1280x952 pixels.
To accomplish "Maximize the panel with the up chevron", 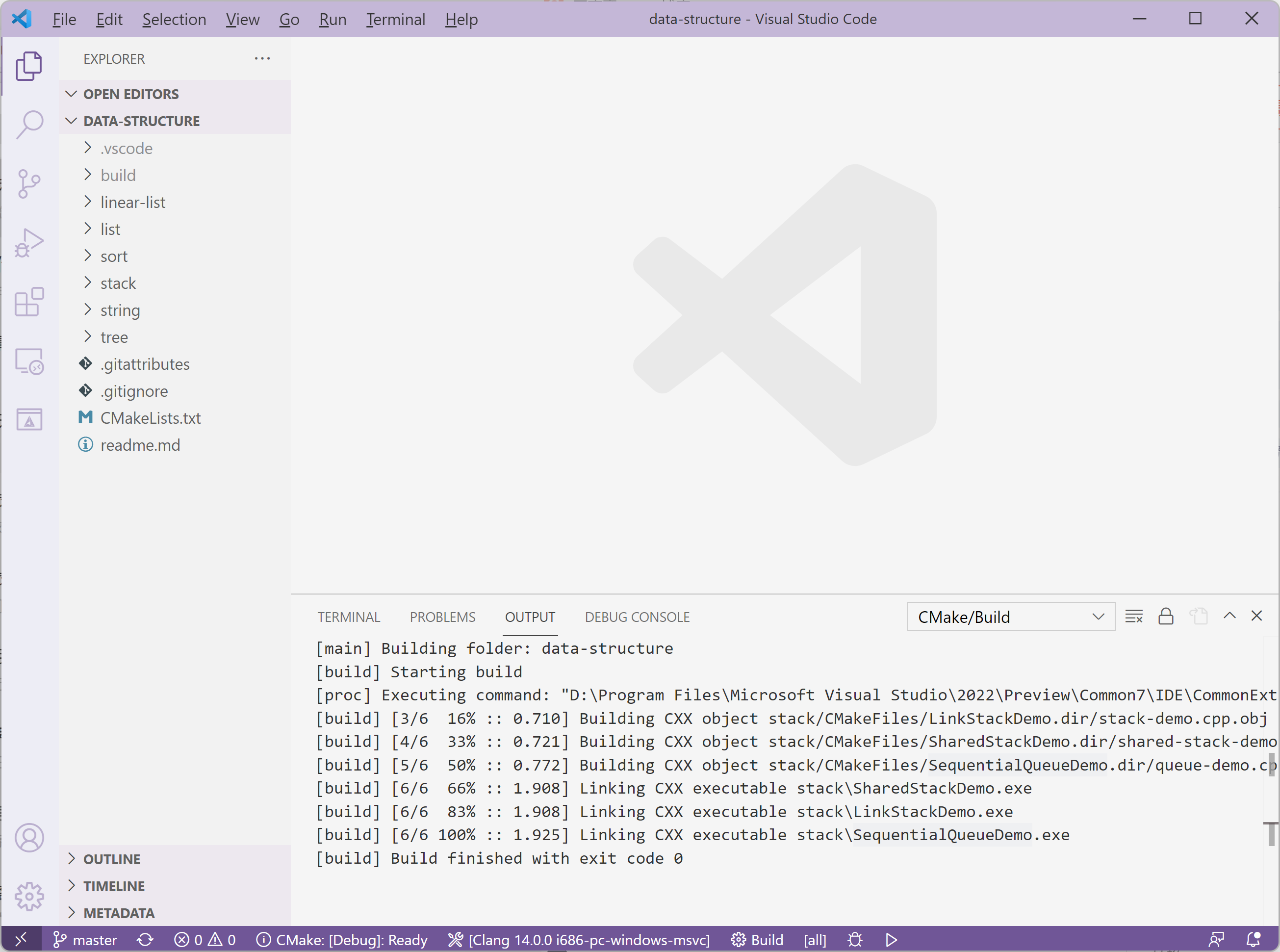I will point(1229,616).
